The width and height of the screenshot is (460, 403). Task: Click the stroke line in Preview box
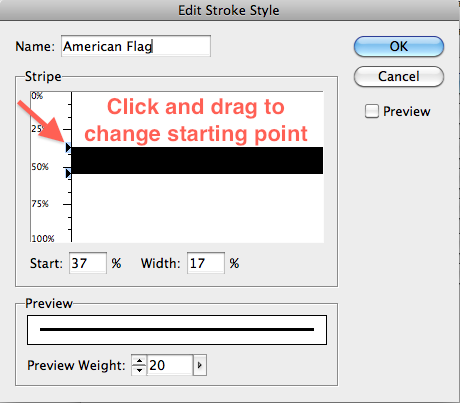point(177,329)
